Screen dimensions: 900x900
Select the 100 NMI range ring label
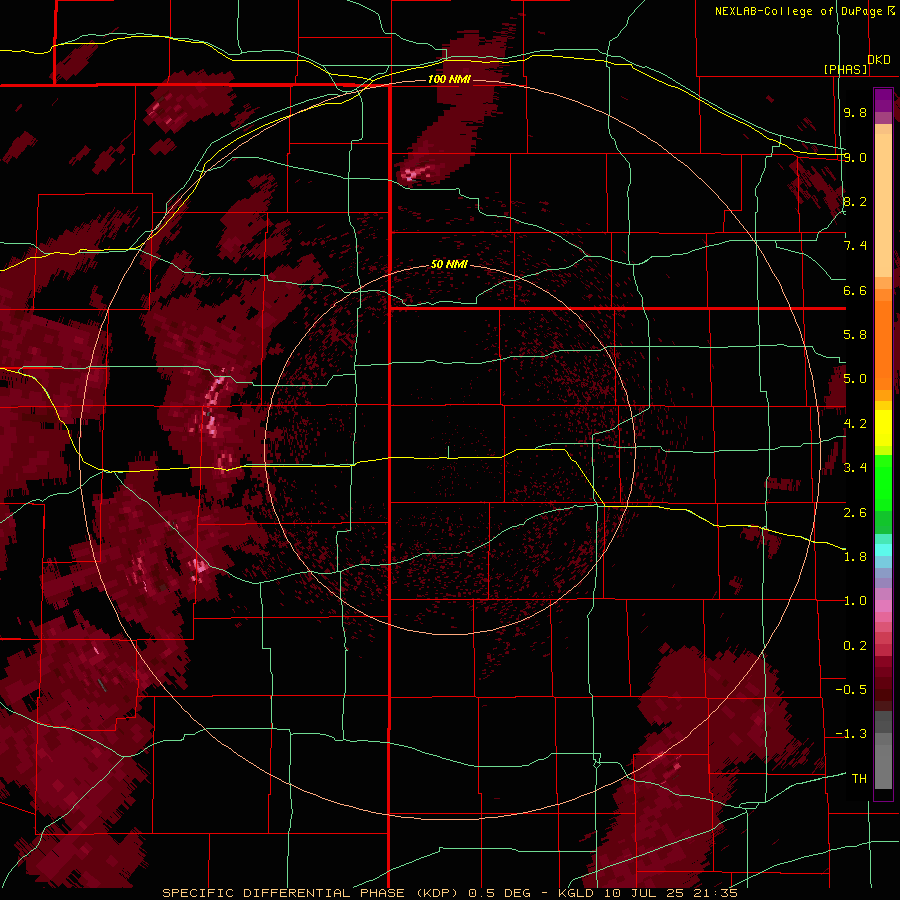coord(449,79)
